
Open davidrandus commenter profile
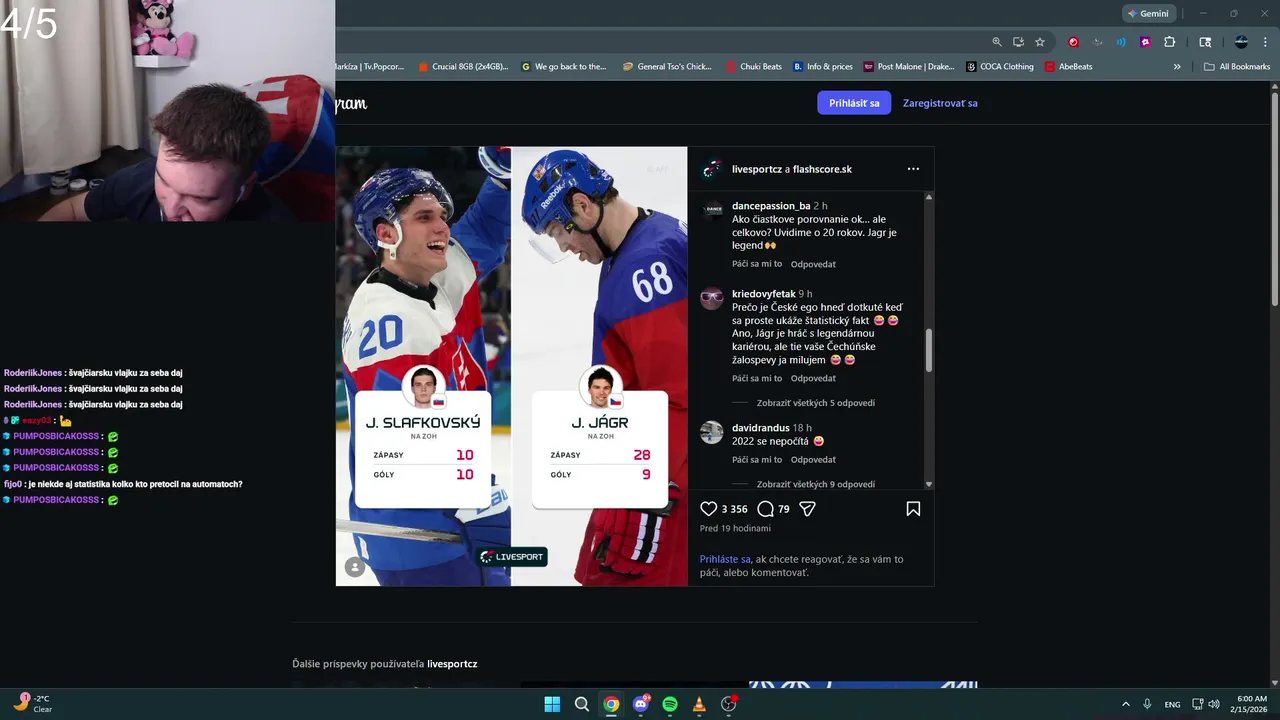[x=761, y=428]
